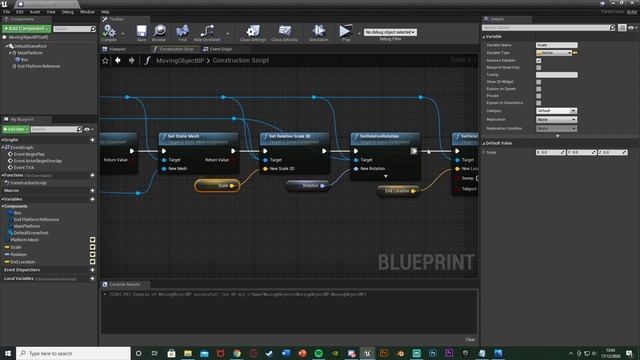Navigate back in graph history
Viewport: 640px width, 360px height.
(118, 60)
